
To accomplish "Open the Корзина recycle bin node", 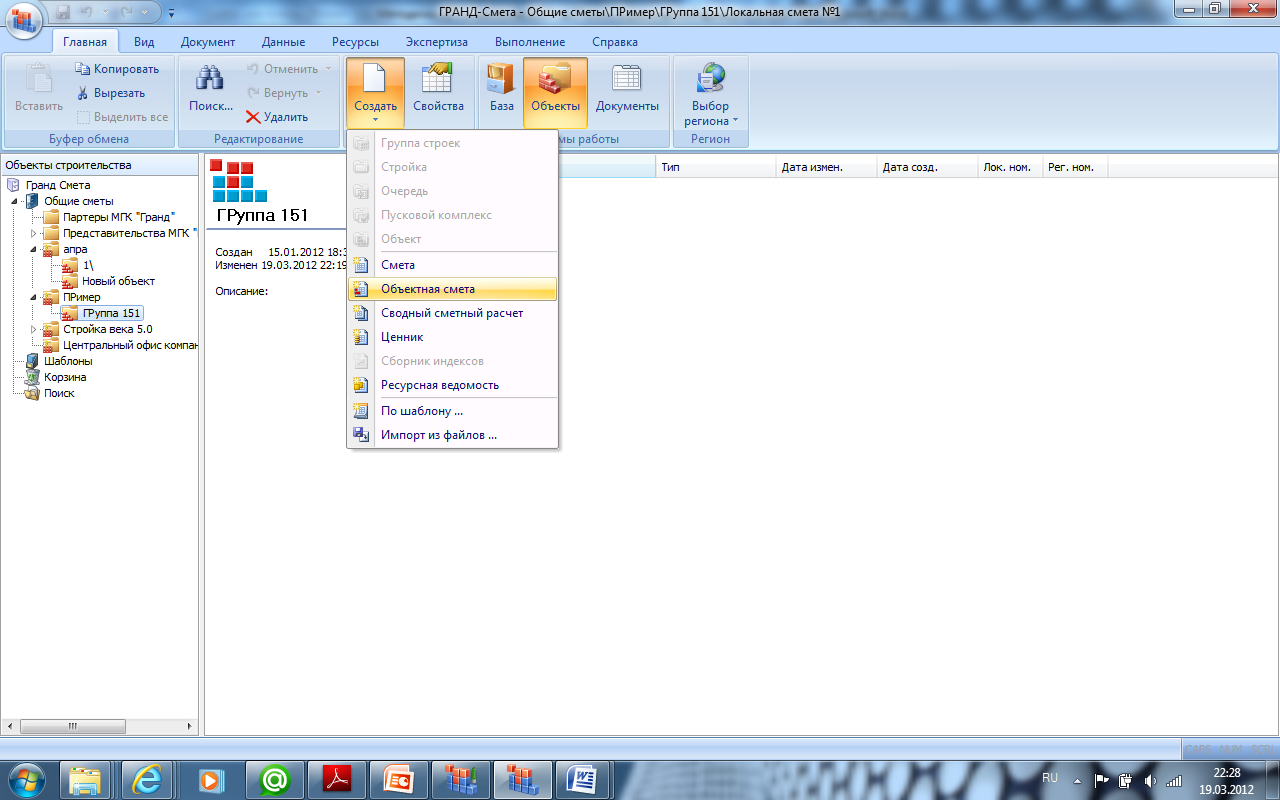I will pos(65,377).
